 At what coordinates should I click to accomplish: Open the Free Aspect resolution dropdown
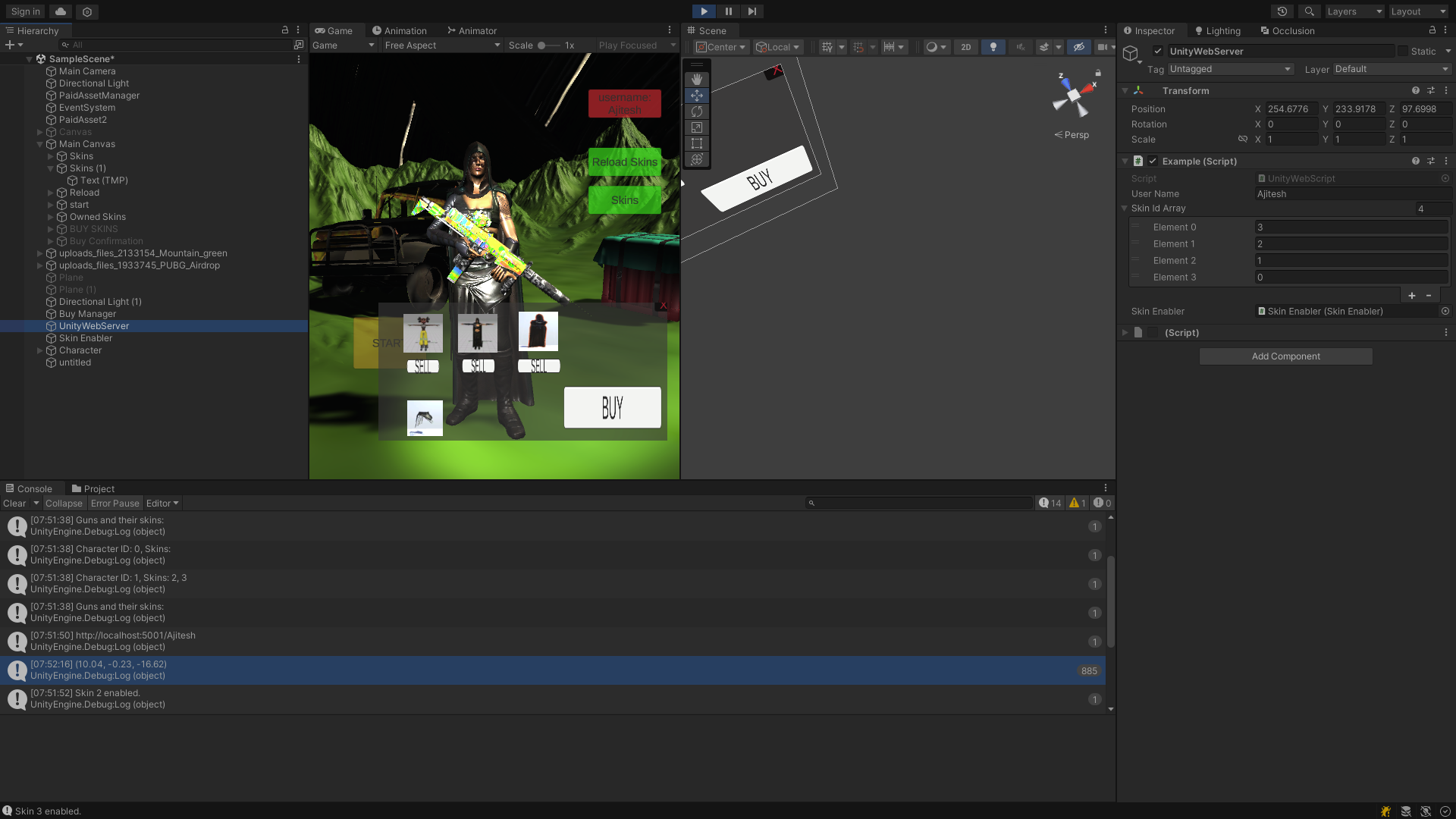(442, 45)
